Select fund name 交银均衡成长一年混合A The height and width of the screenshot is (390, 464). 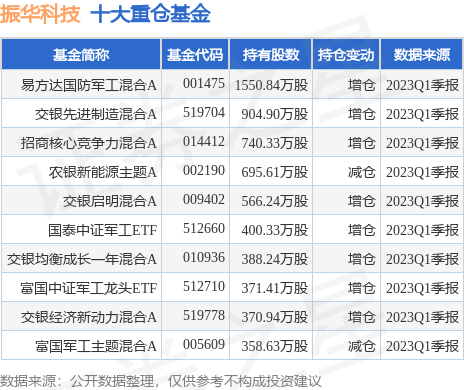coord(82,259)
